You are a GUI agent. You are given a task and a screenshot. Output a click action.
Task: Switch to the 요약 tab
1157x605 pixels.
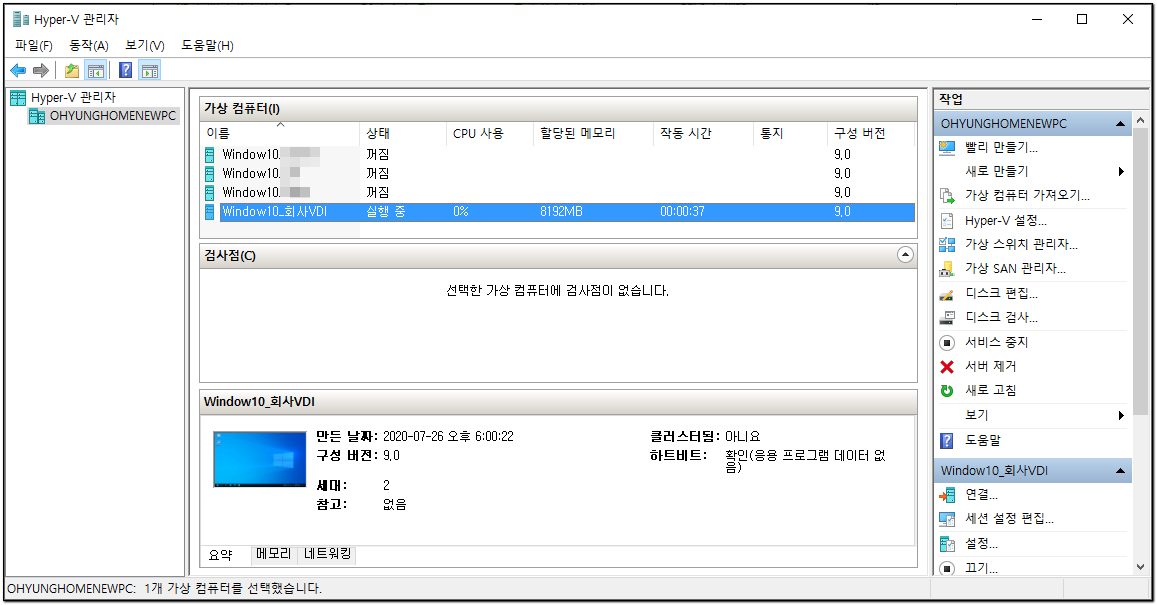(x=221, y=555)
